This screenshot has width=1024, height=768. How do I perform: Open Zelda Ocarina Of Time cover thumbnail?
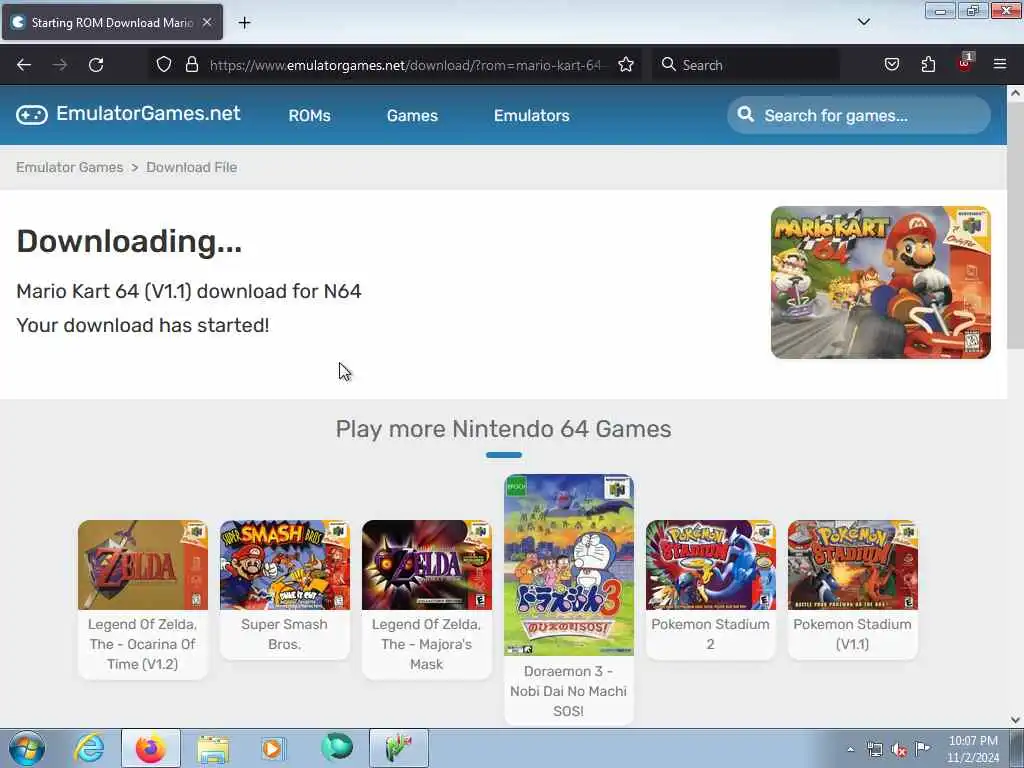142,565
